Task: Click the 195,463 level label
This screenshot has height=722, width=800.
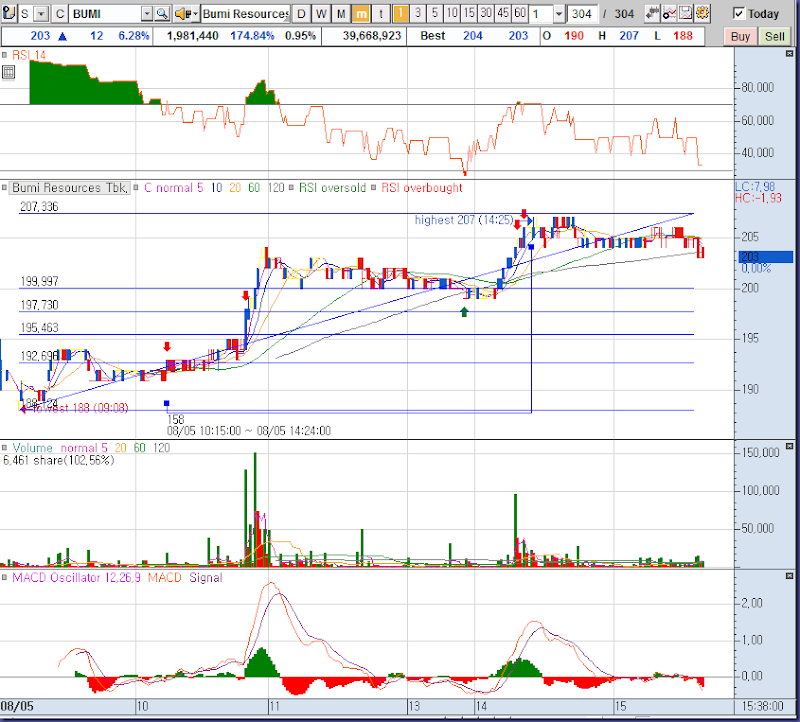Action: pyautogui.click(x=39, y=328)
